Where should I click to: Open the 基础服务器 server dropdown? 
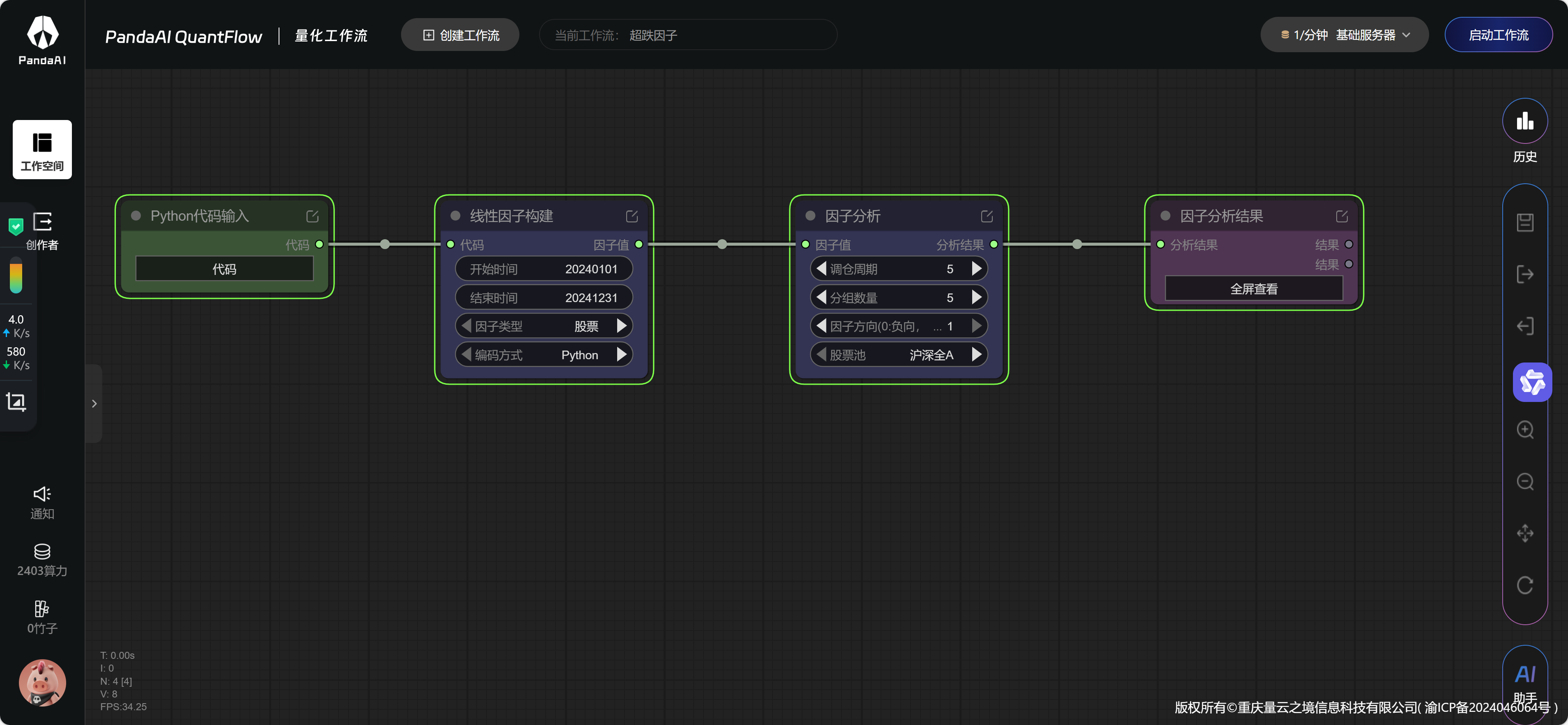coord(1344,35)
